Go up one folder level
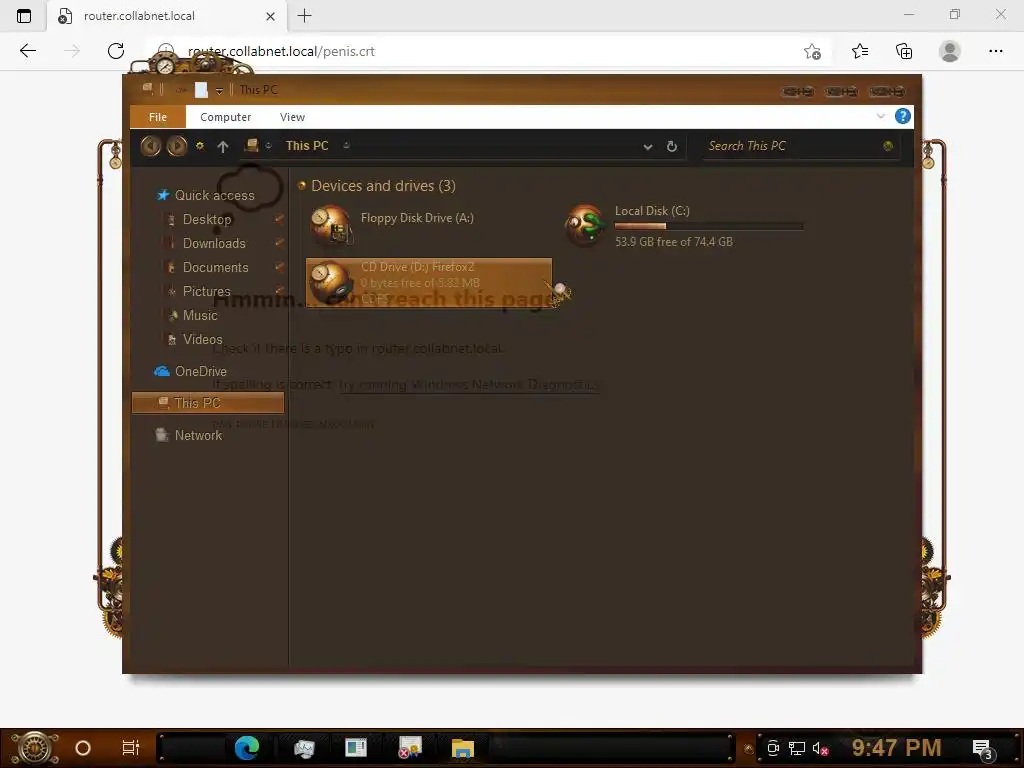 coord(223,146)
